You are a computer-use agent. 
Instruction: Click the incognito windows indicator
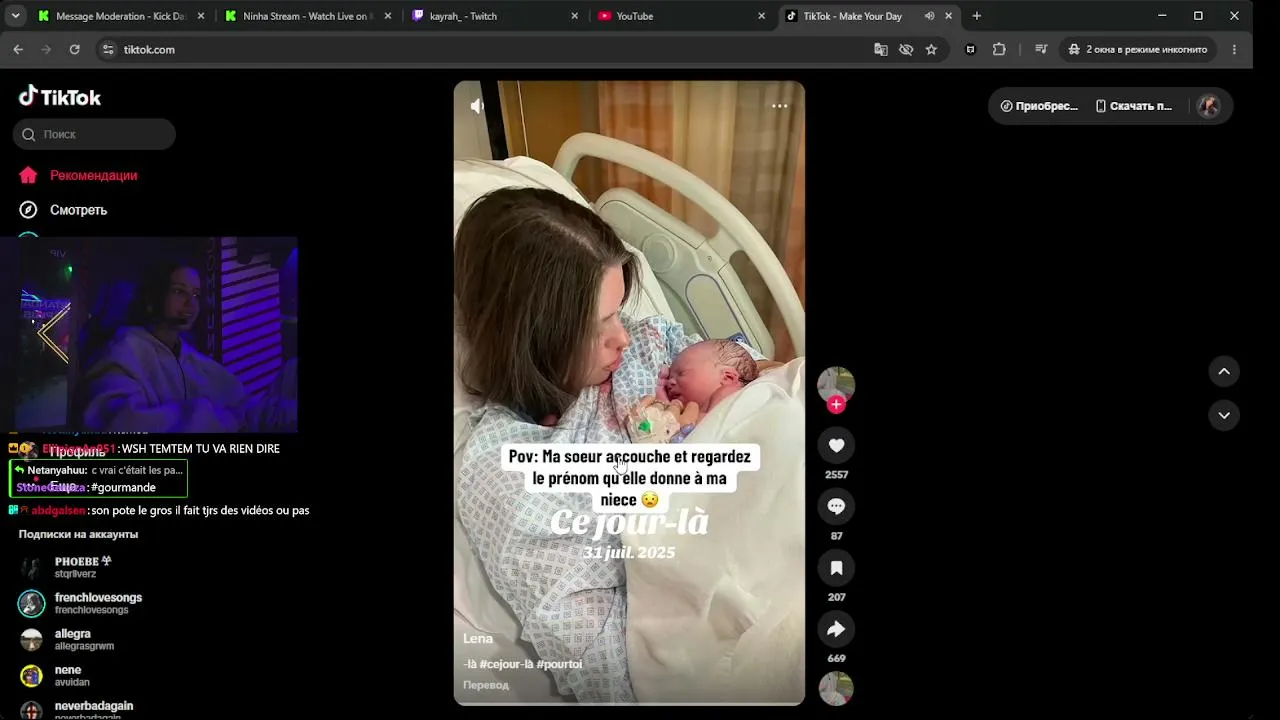coord(1138,49)
